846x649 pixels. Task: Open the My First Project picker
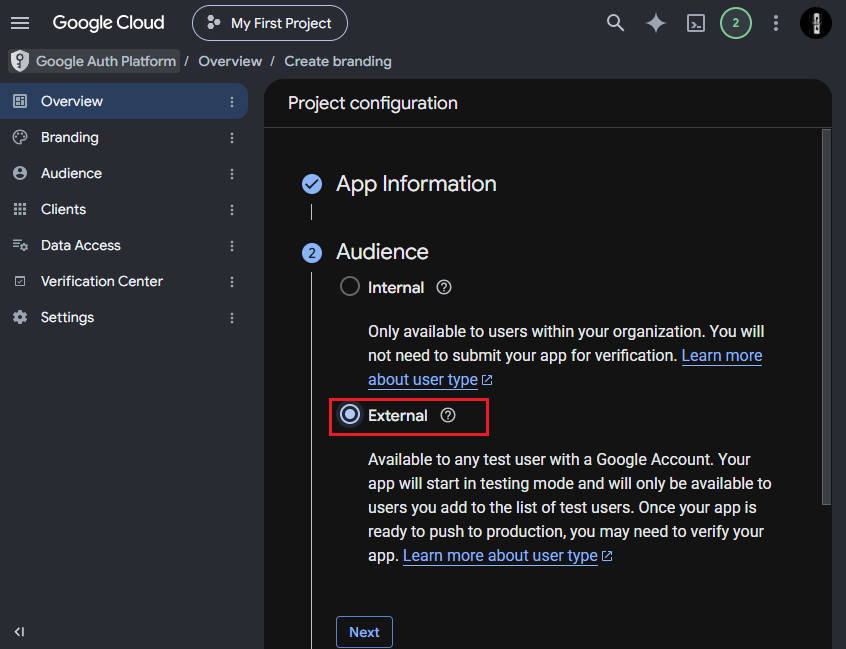coord(270,23)
